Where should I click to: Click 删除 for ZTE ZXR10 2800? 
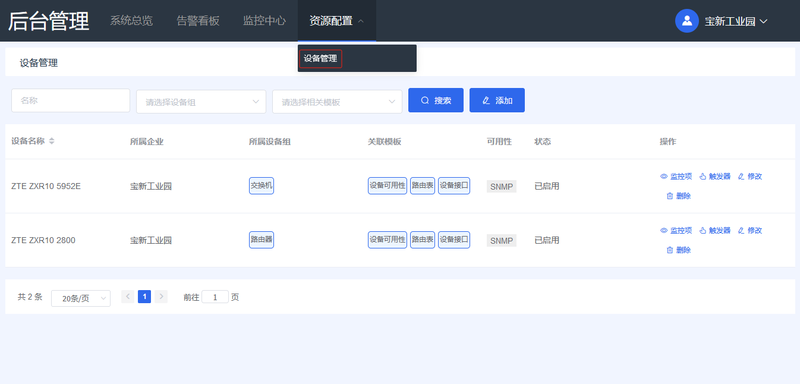(x=679, y=250)
